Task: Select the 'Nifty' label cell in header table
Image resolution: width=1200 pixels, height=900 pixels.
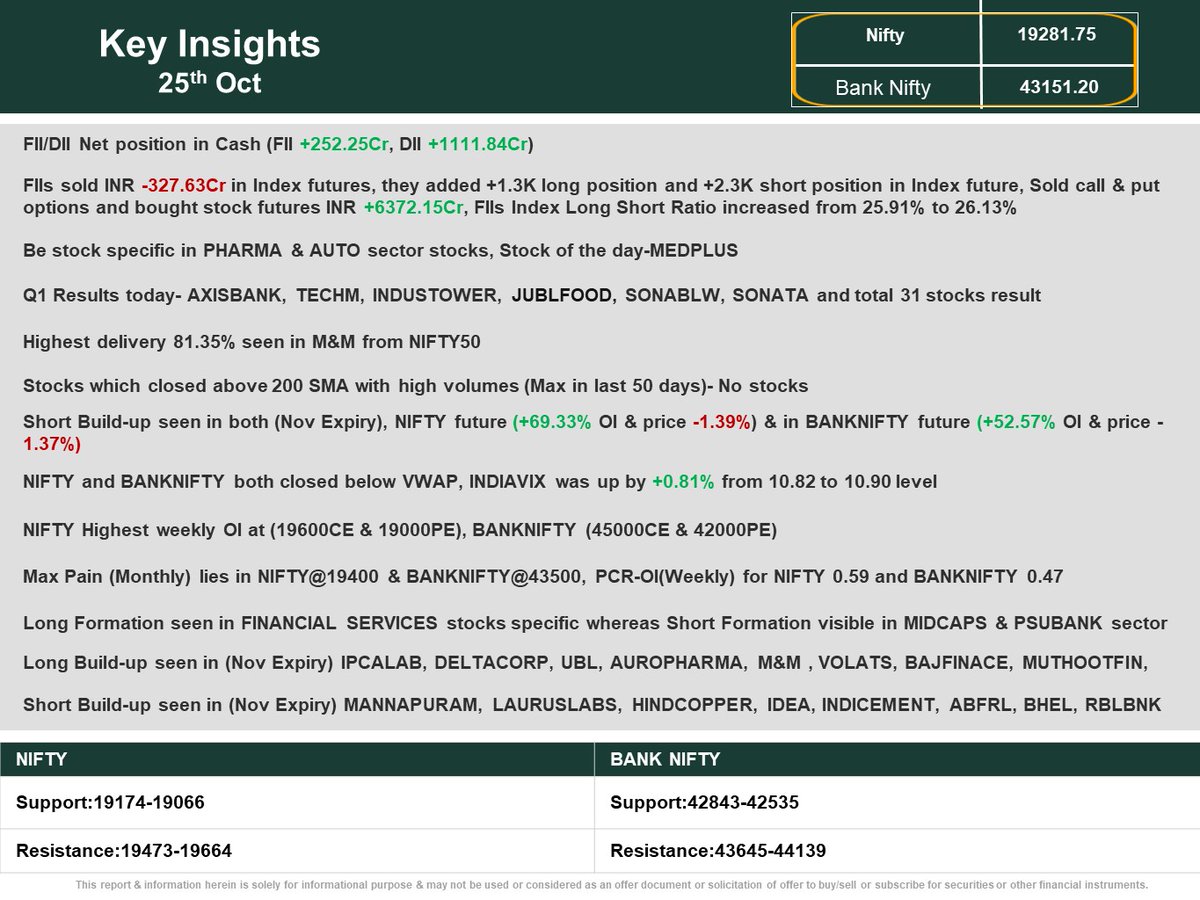Action: 885,36
